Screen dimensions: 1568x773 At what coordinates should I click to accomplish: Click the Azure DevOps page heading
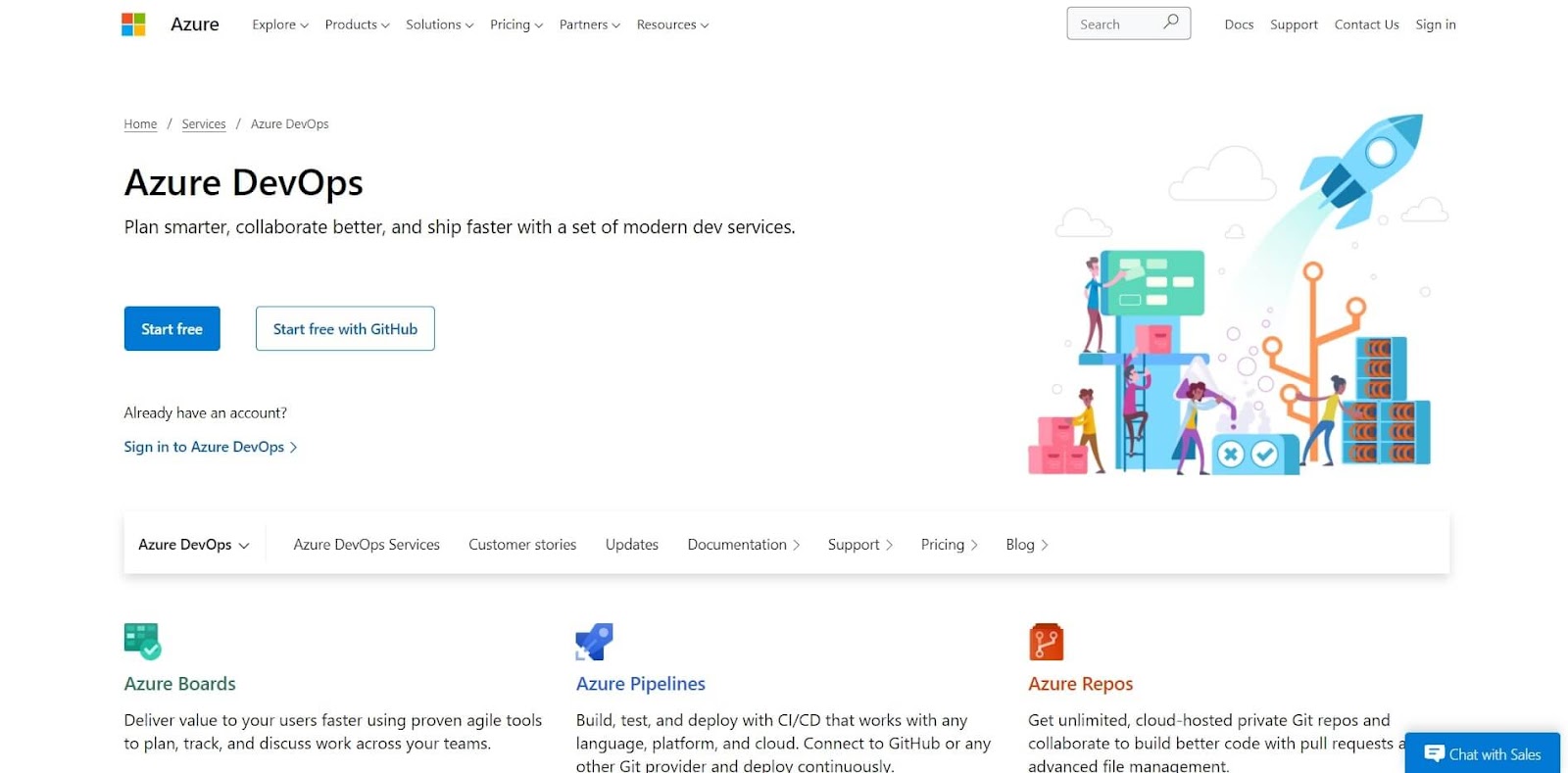244,183
